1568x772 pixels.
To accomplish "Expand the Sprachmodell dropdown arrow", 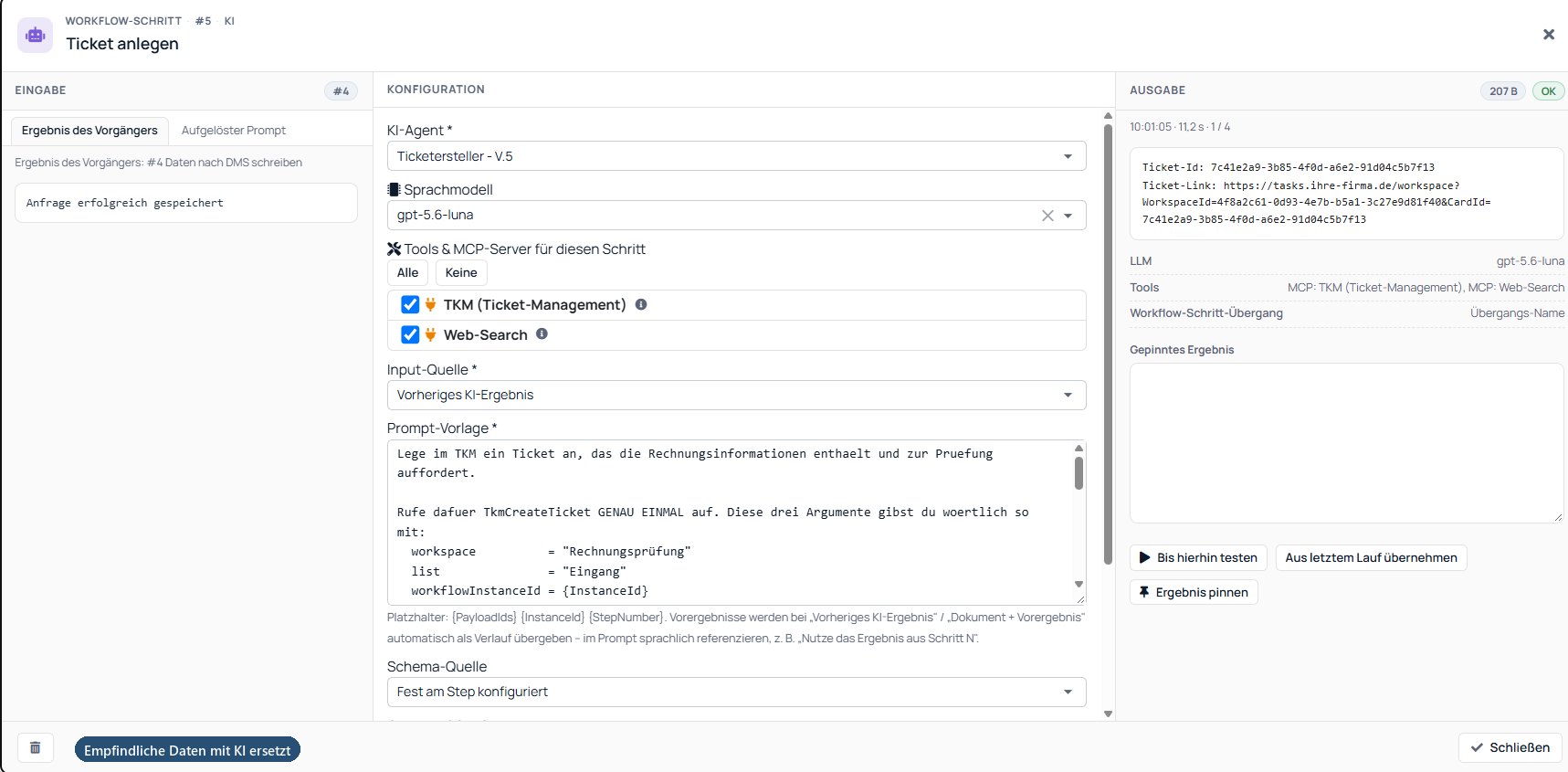I will [x=1068, y=216].
